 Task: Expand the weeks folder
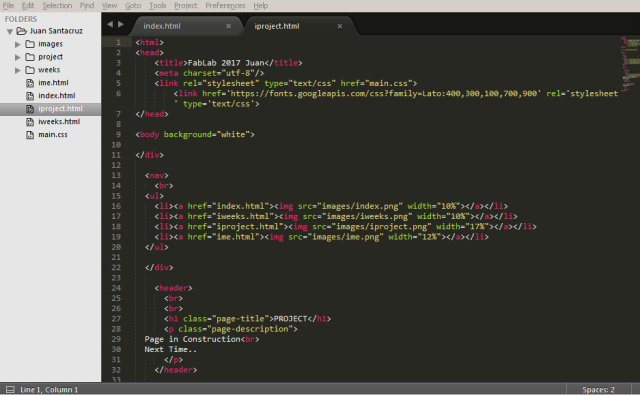click(x=18, y=70)
